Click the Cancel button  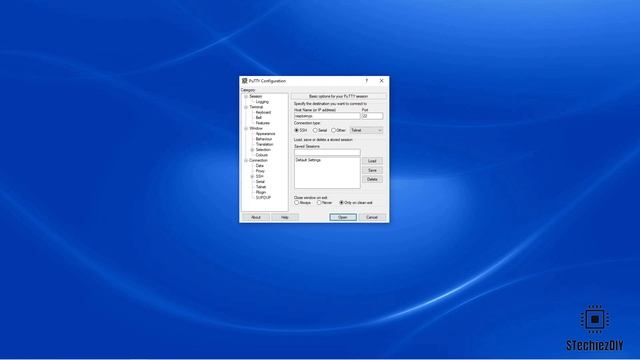coord(372,217)
